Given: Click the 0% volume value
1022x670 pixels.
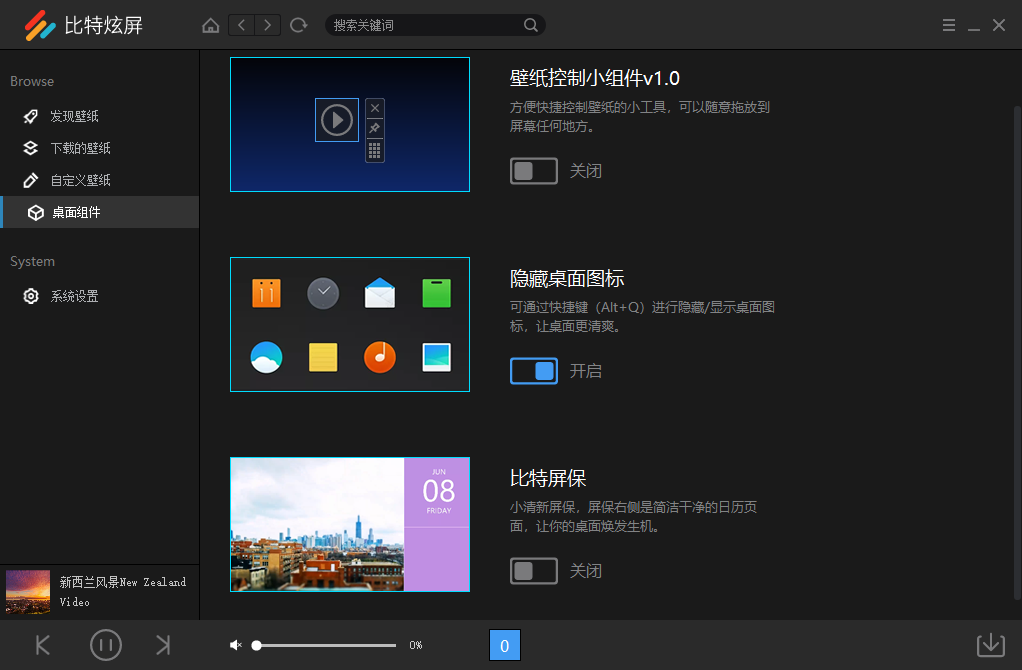Looking at the screenshot, I should (x=416, y=645).
